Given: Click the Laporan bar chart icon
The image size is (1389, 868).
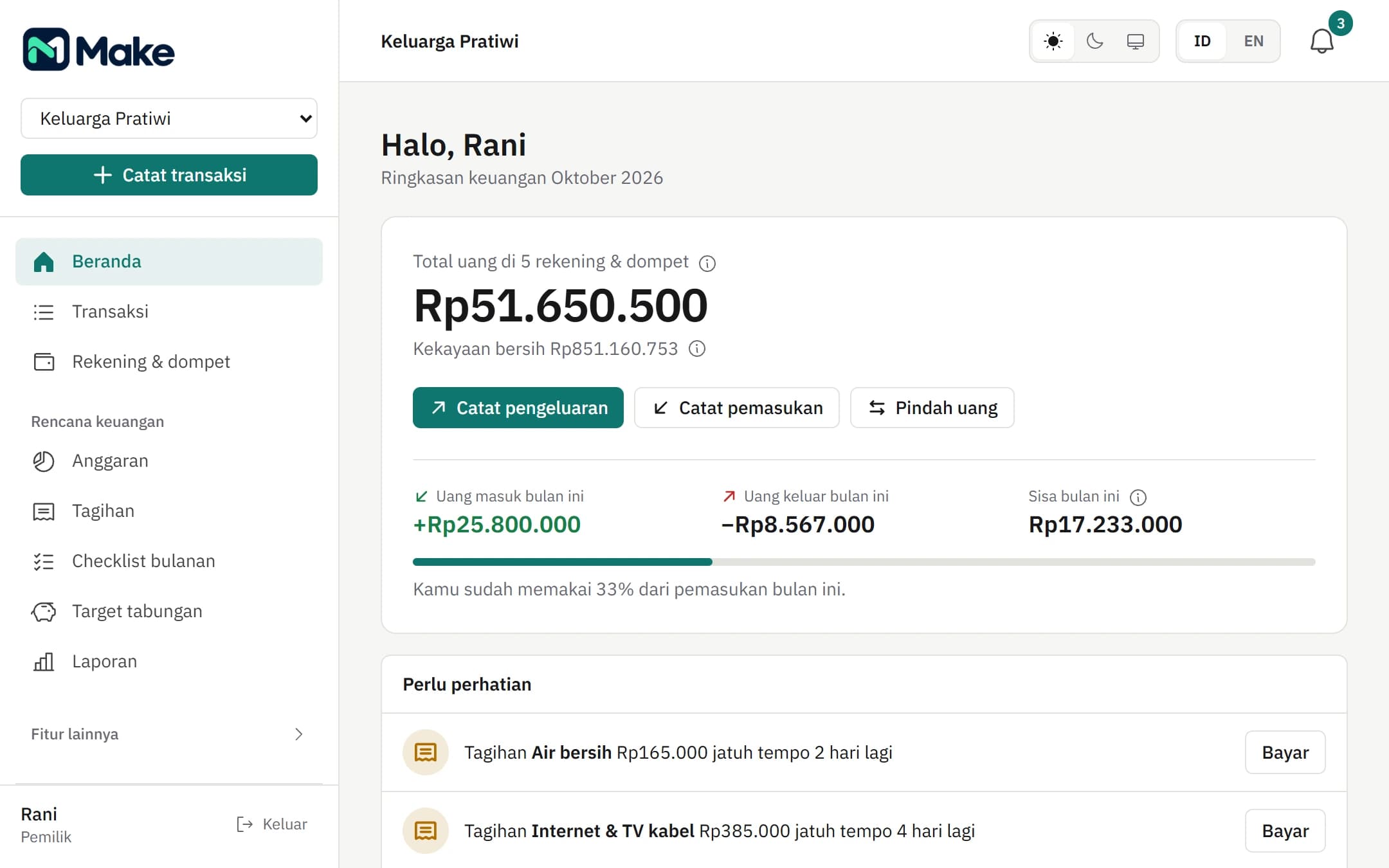Looking at the screenshot, I should (x=44, y=662).
